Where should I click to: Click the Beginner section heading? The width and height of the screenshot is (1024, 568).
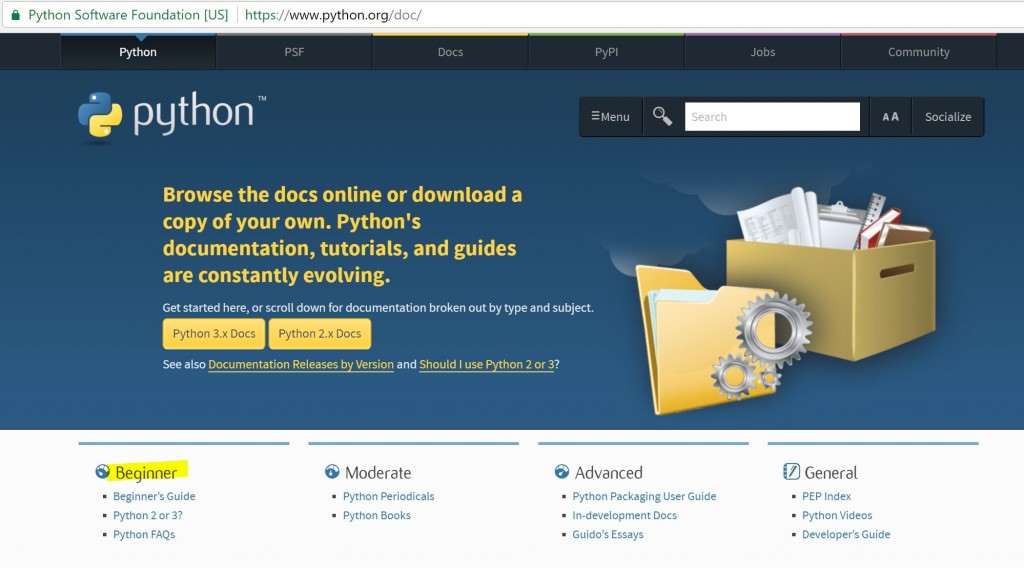[146, 472]
